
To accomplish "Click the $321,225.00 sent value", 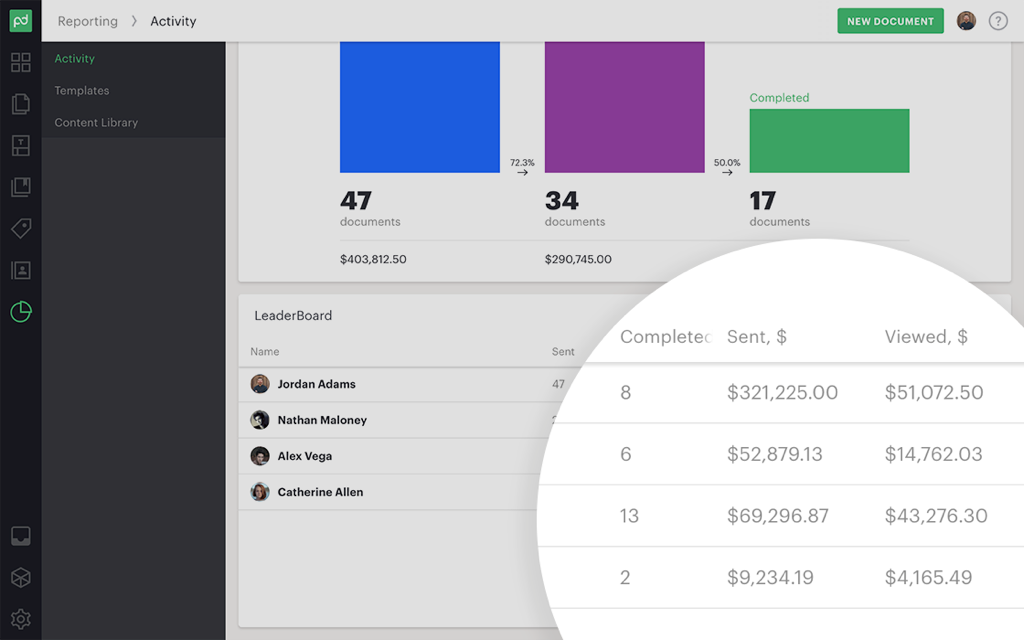I will click(782, 392).
